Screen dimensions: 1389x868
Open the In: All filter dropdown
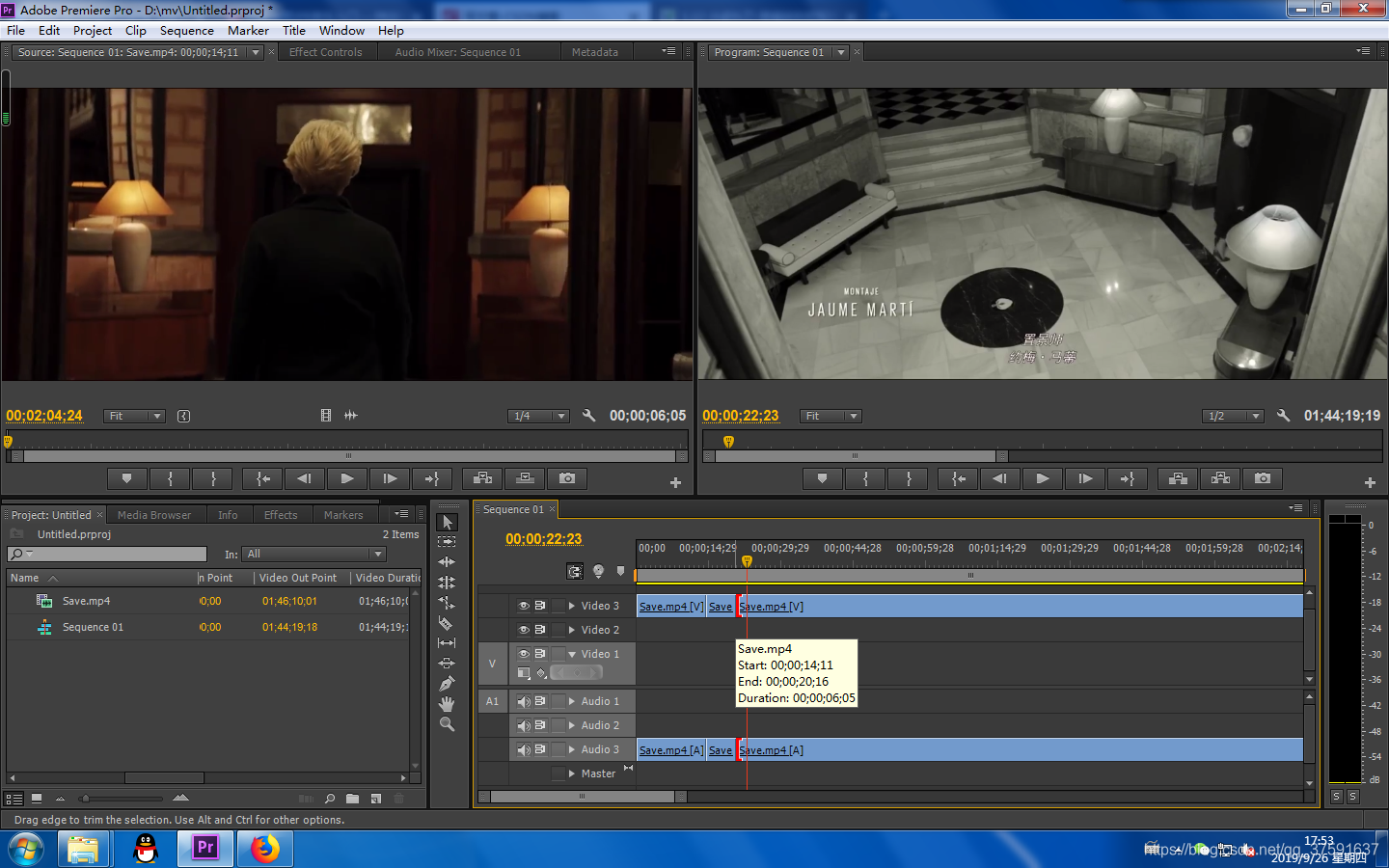[314, 554]
